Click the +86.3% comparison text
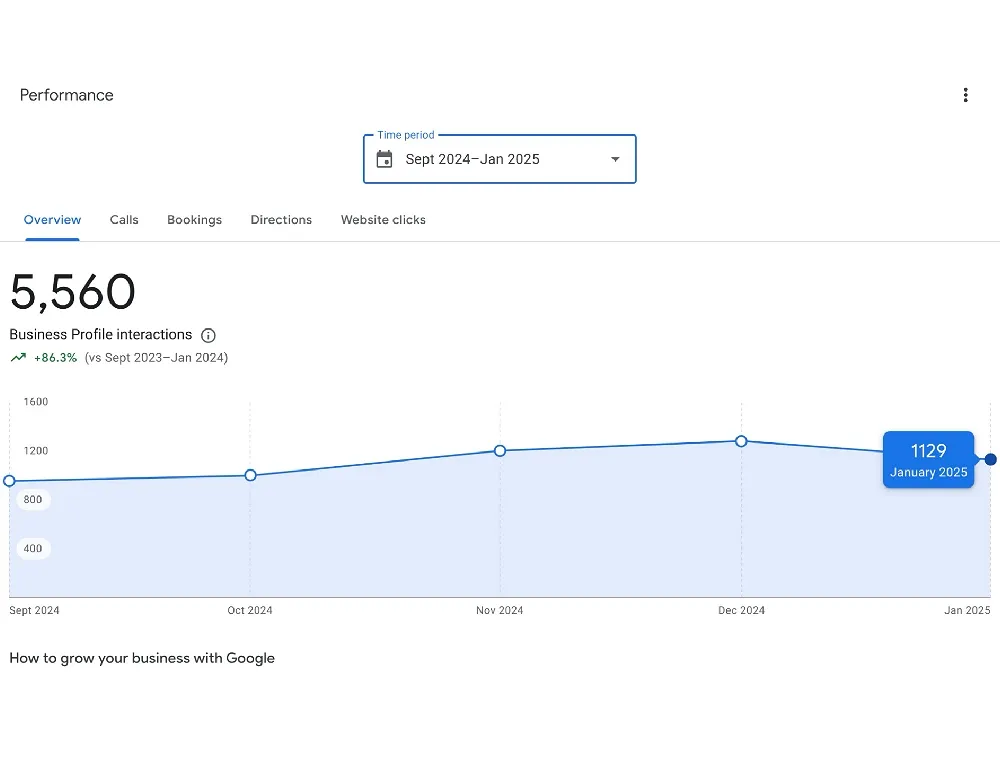The width and height of the screenshot is (1000, 765). (x=55, y=358)
